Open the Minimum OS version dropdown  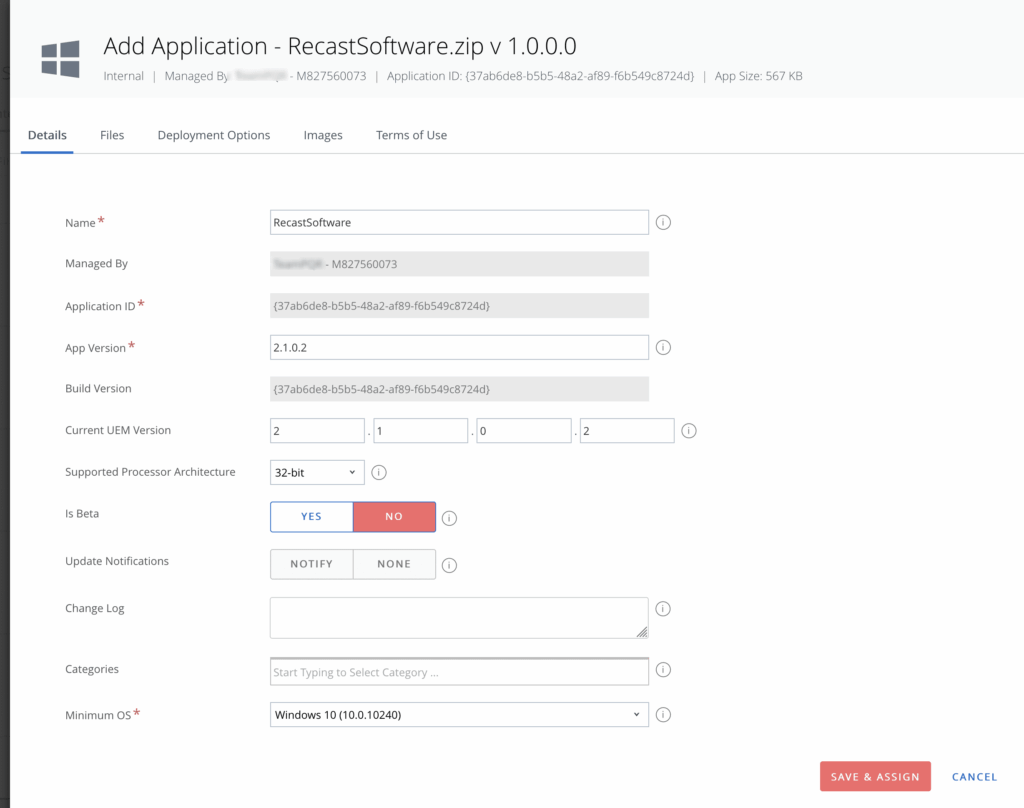tap(458, 714)
